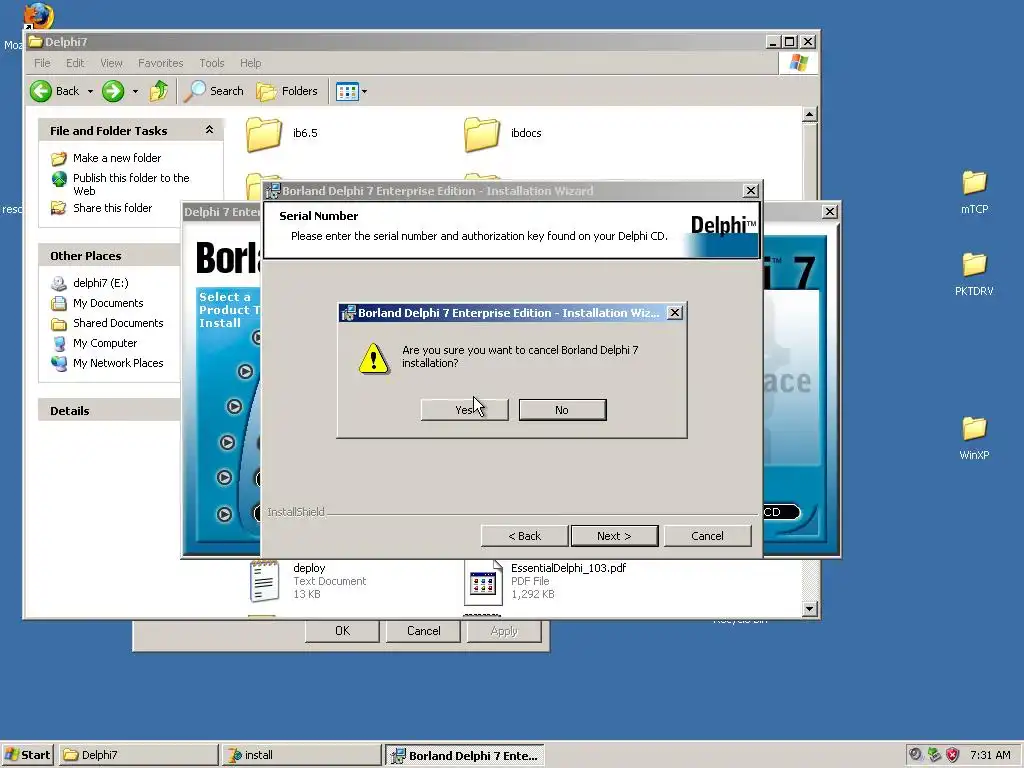Open My Documents in Other Places
Image resolution: width=1024 pixels, height=768 pixels.
pos(108,303)
